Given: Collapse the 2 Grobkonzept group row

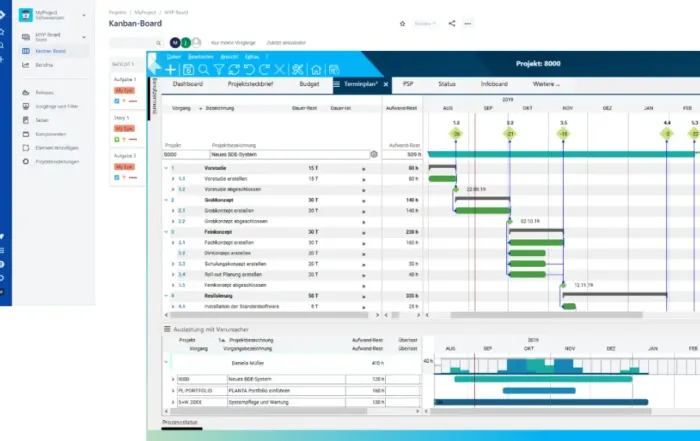Looking at the screenshot, I should pyautogui.click(x=166, y=200).
